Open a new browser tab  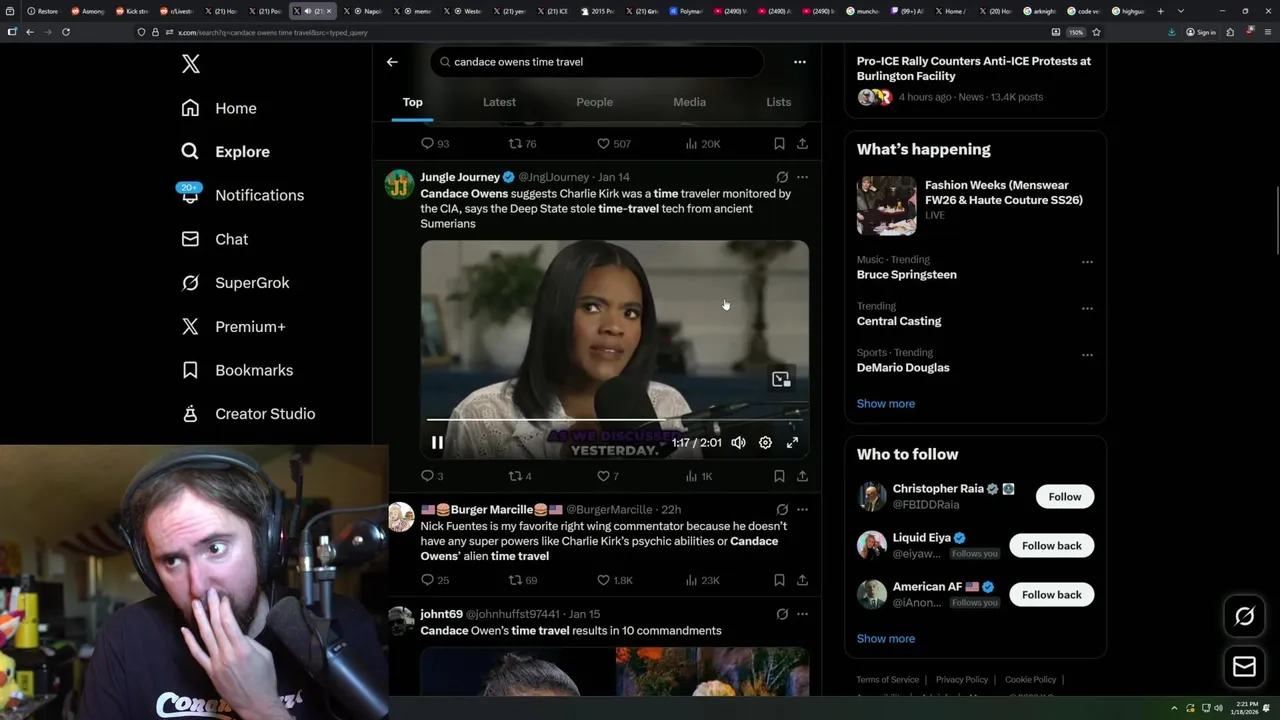coord(1160,11)
